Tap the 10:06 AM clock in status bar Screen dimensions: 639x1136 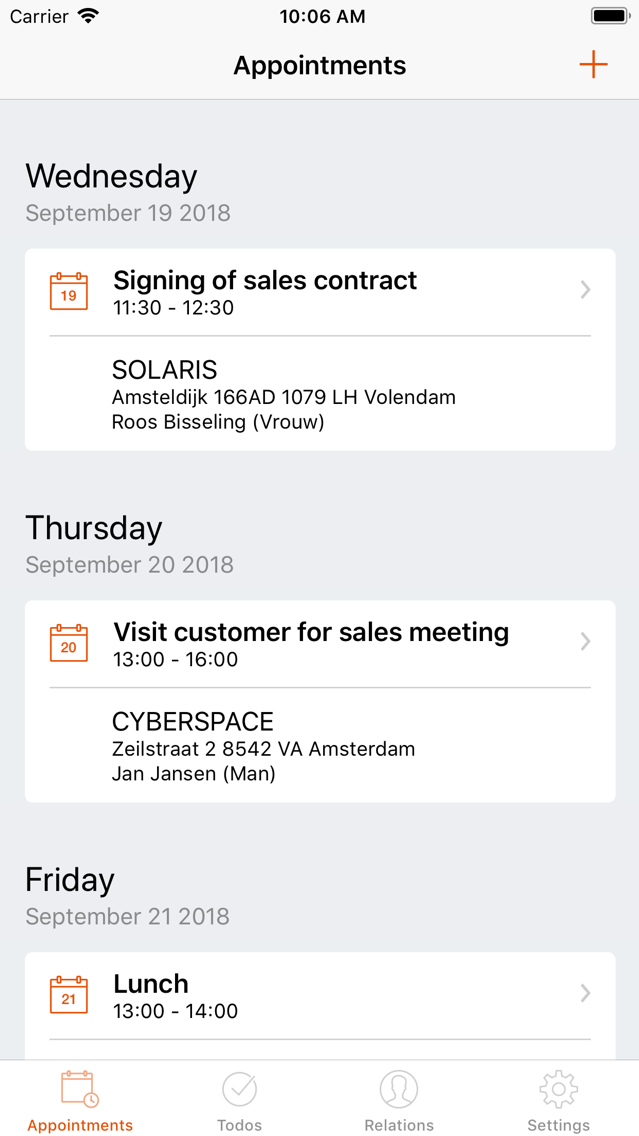click(322, 16)
